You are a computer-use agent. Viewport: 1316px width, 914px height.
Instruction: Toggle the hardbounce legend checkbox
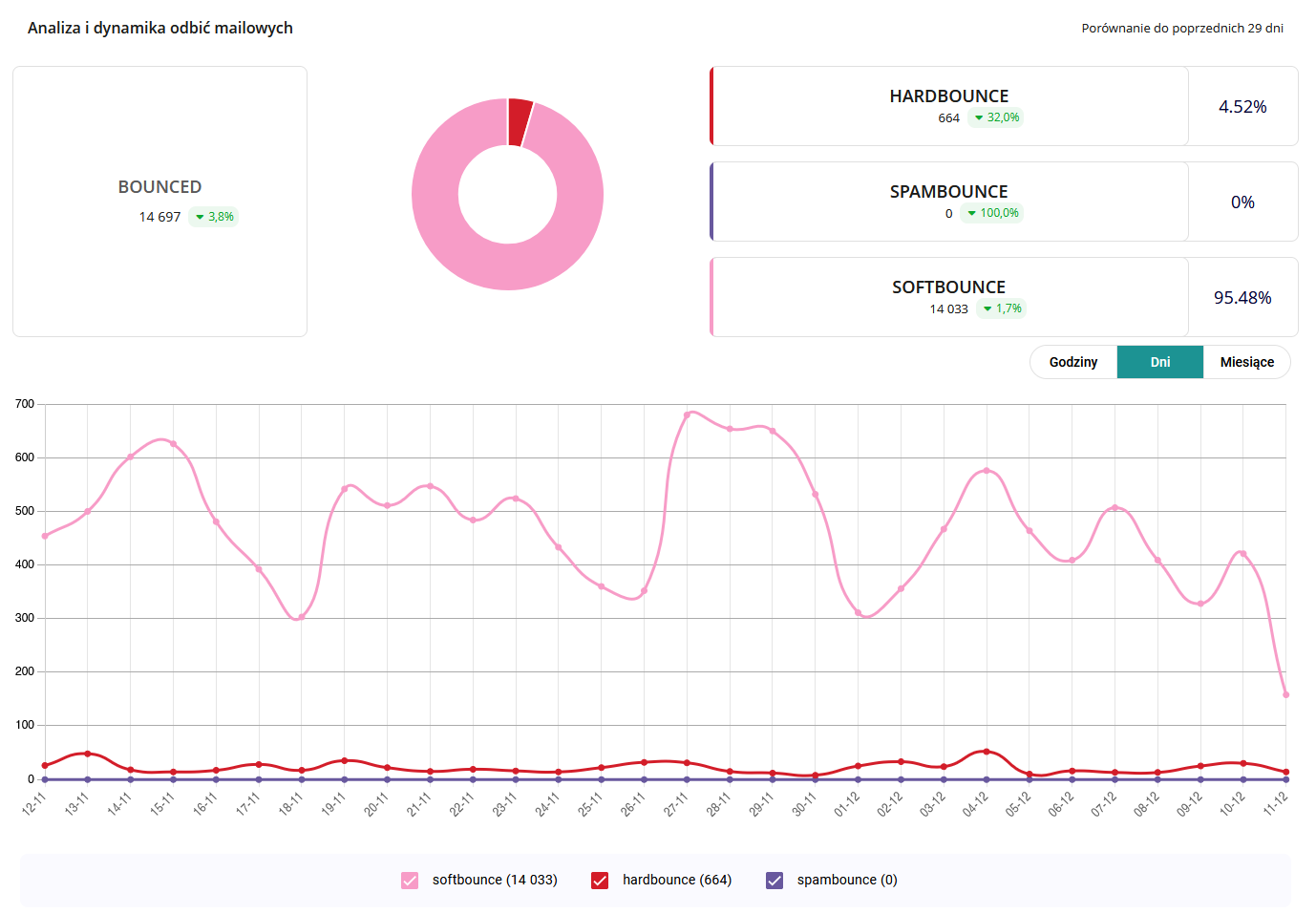(x=600, y=881)
